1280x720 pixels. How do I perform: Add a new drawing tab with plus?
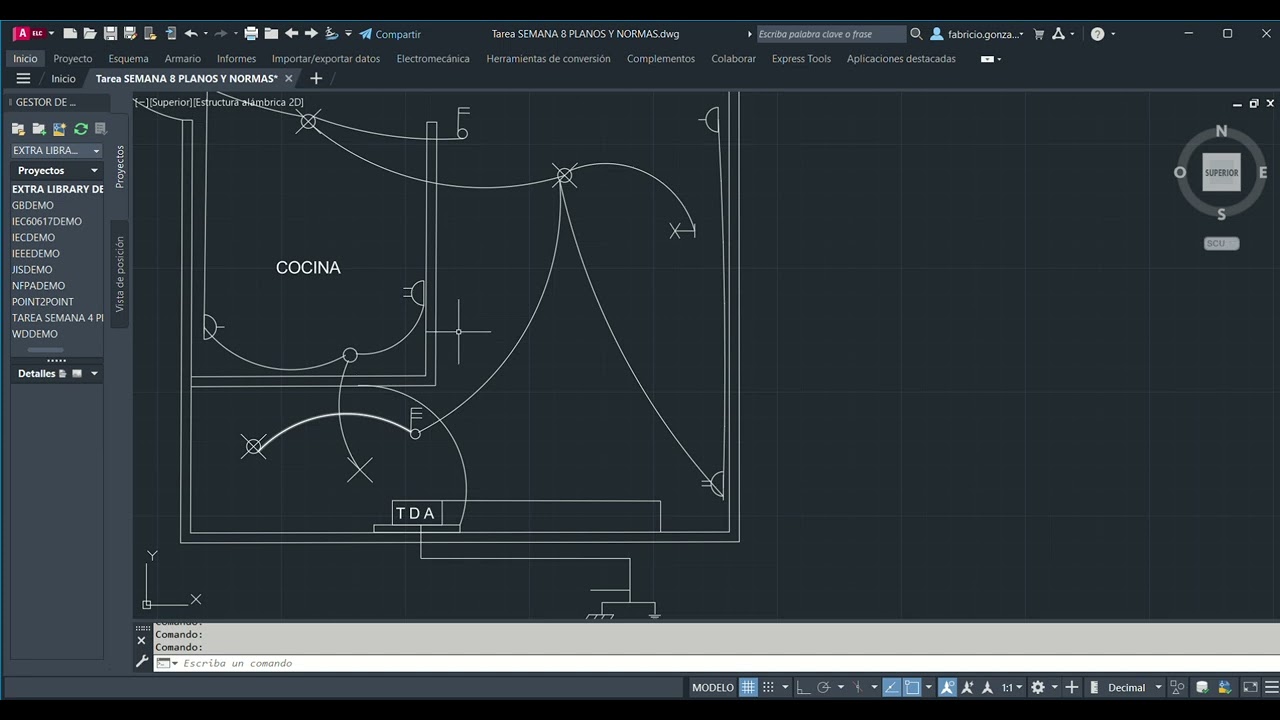[x=316, y=78]
